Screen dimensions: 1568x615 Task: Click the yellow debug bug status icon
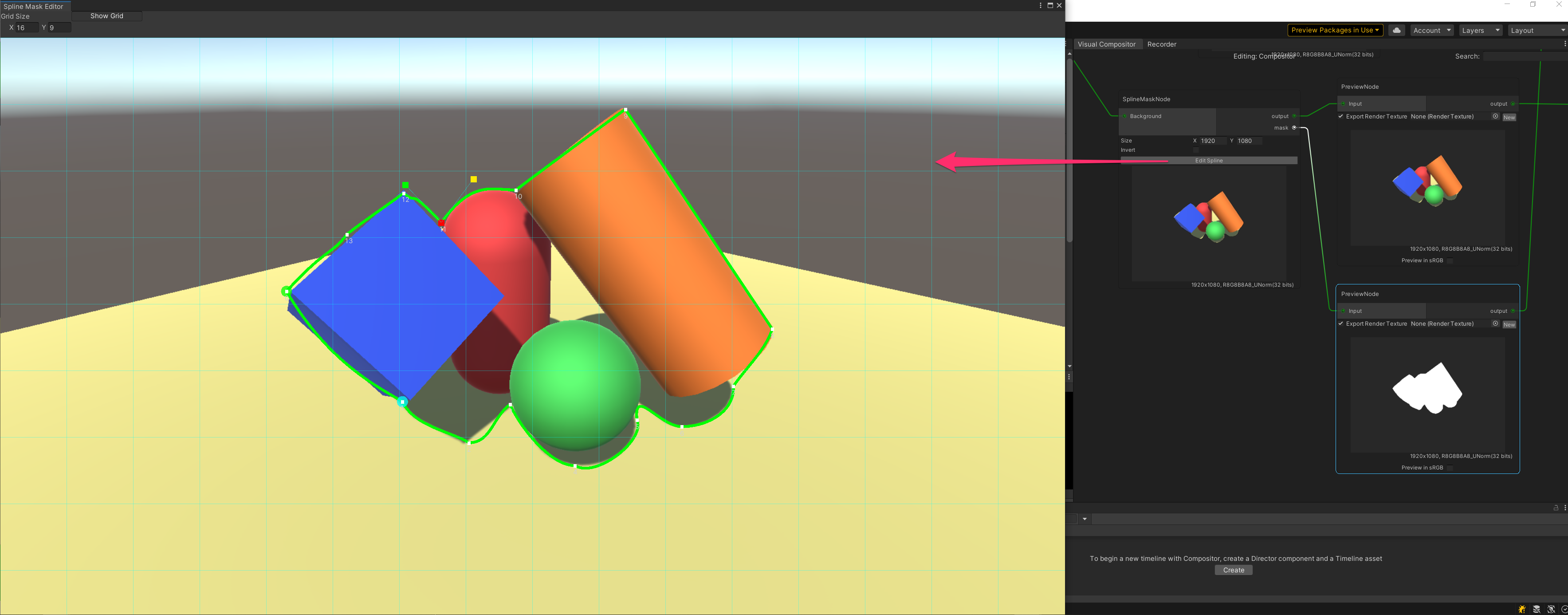(x=1522, y=609)
